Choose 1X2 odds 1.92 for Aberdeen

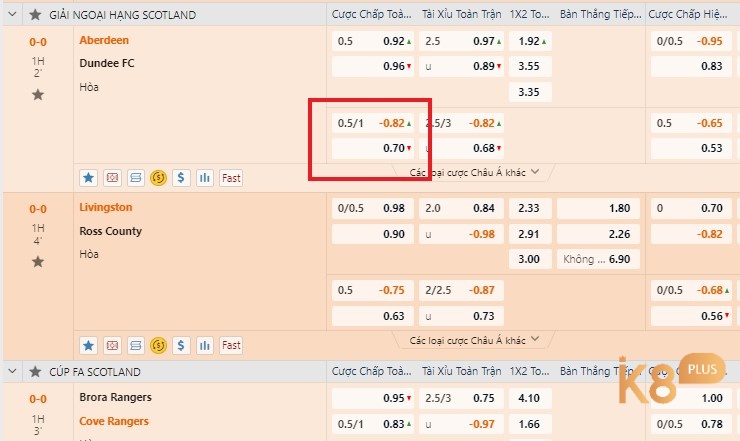coord(530,41)
